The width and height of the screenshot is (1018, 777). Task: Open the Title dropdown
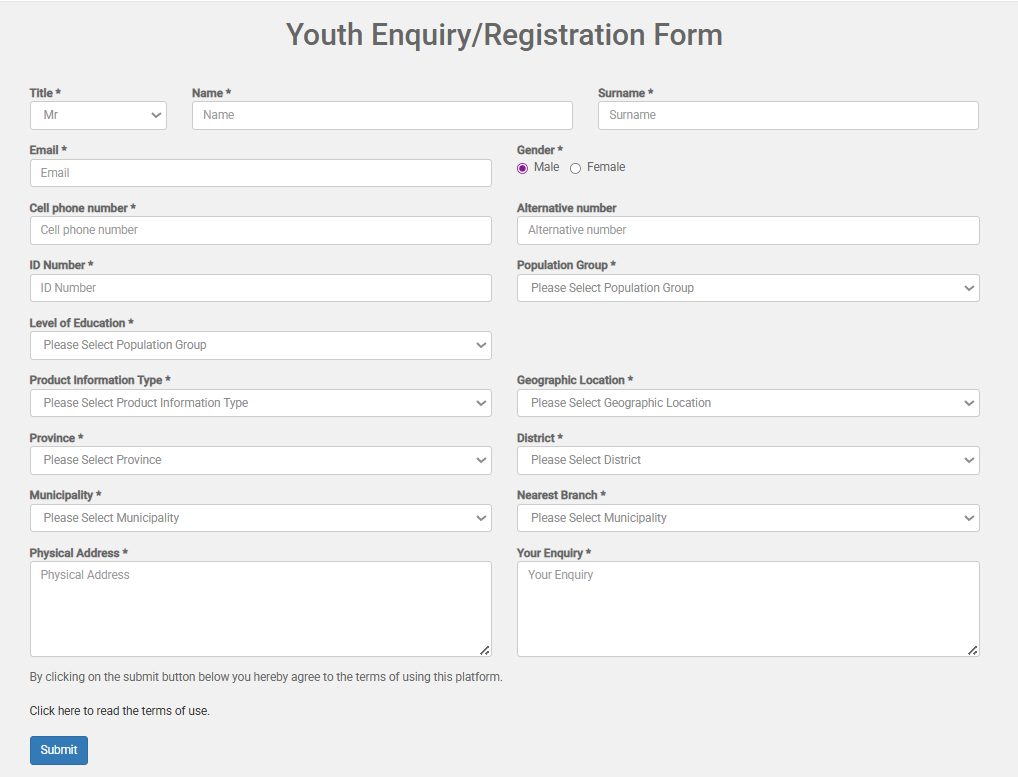[x=98, y=115]
